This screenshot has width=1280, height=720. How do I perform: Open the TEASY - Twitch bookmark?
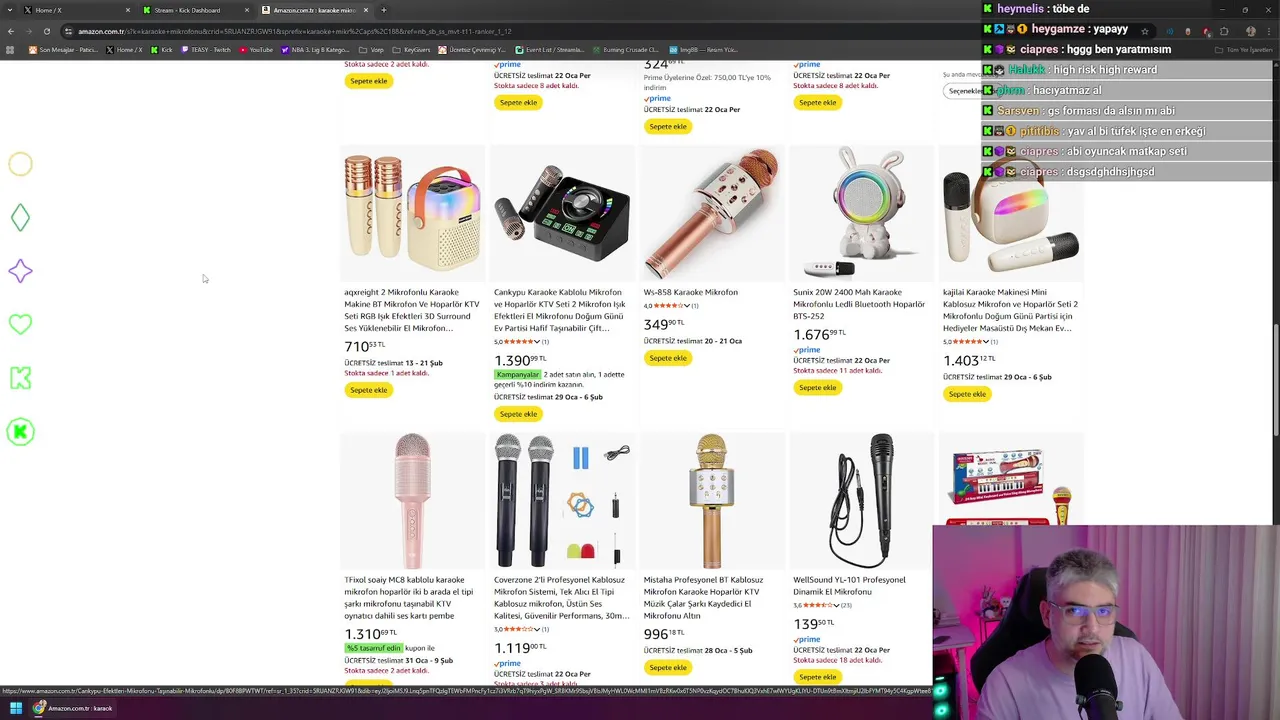[x=206, y=49]
